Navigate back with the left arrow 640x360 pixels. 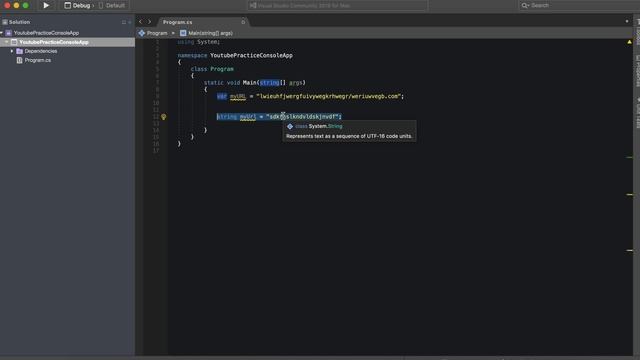pos(141,22)
